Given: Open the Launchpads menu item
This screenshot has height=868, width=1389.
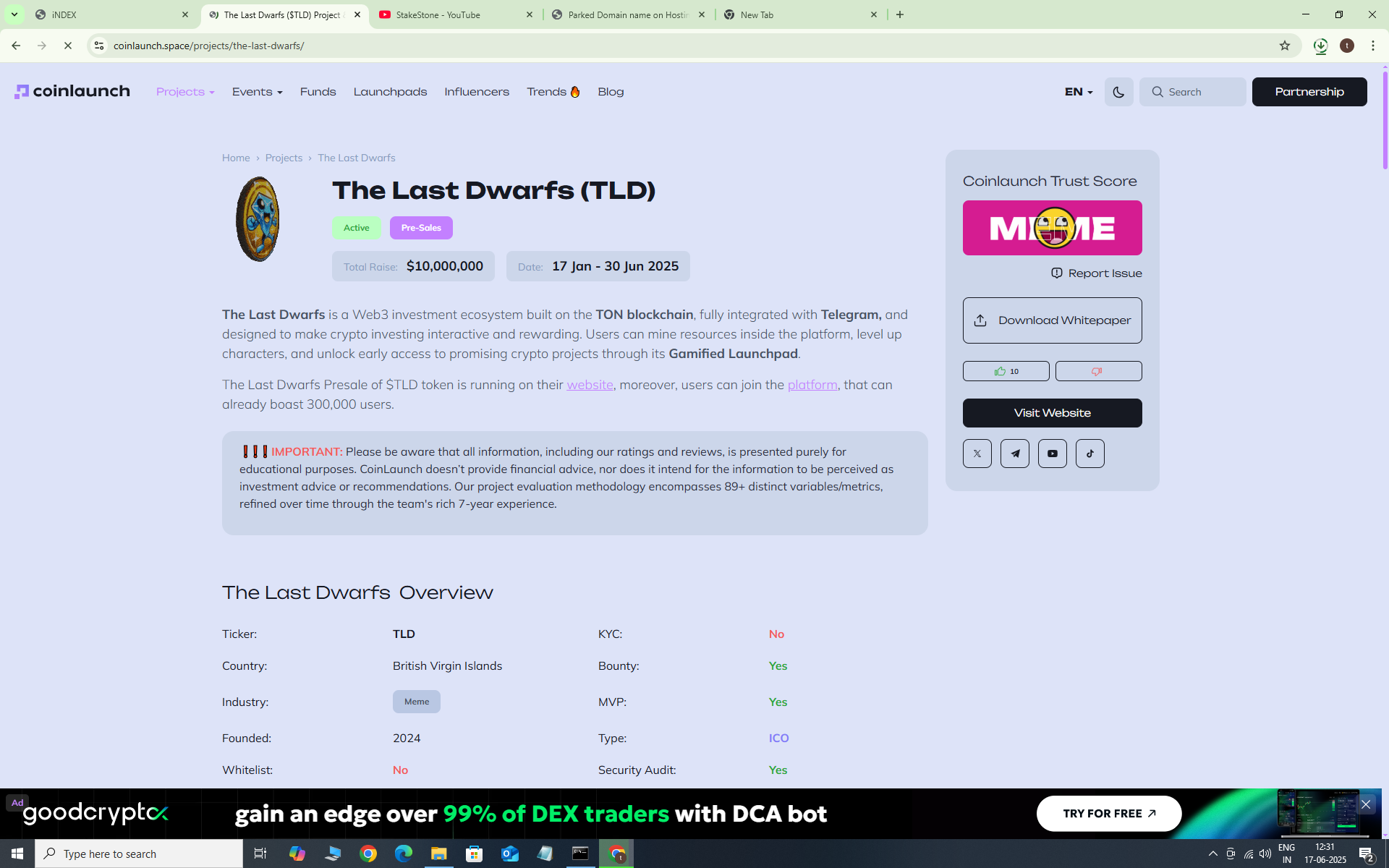Looking at the screenshot, I should click(x=390, y=92).
